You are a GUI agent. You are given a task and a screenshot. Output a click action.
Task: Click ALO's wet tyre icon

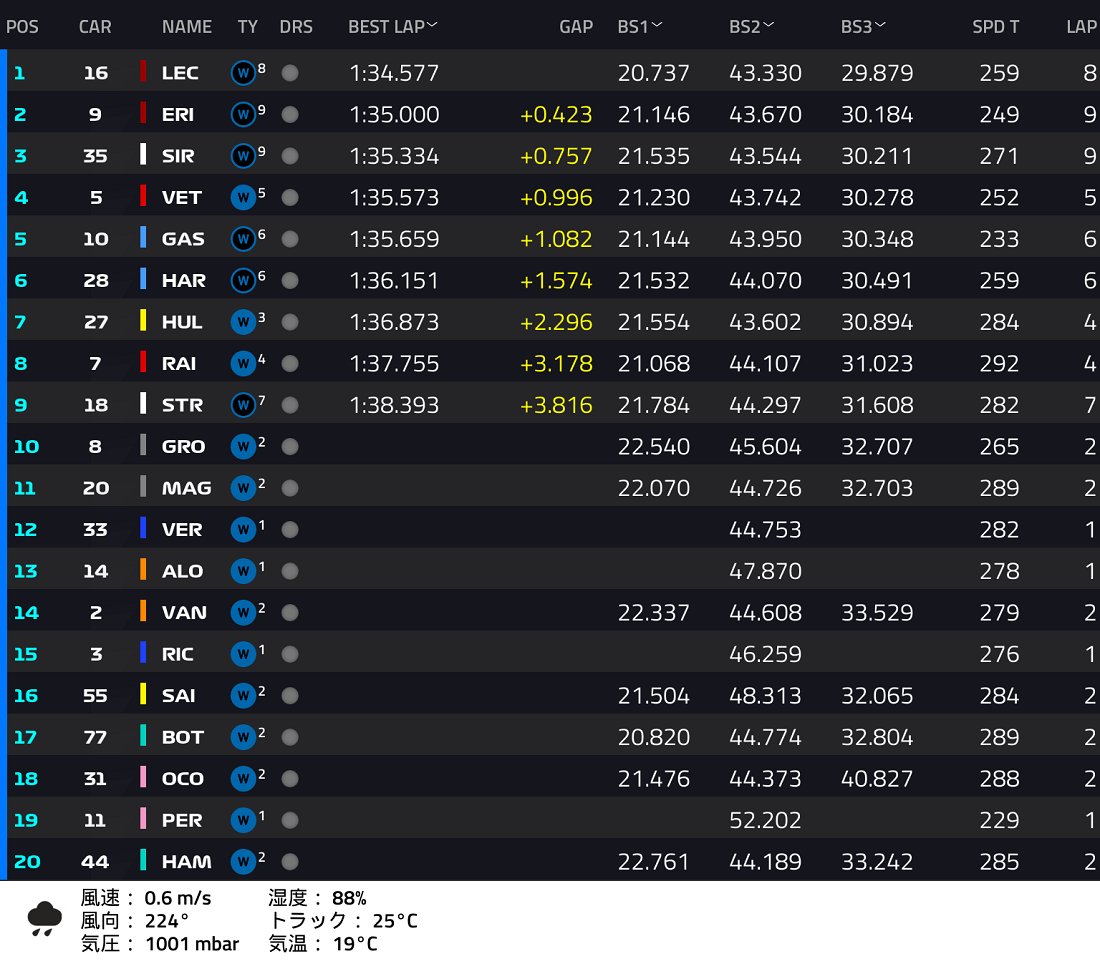[243, 571]
